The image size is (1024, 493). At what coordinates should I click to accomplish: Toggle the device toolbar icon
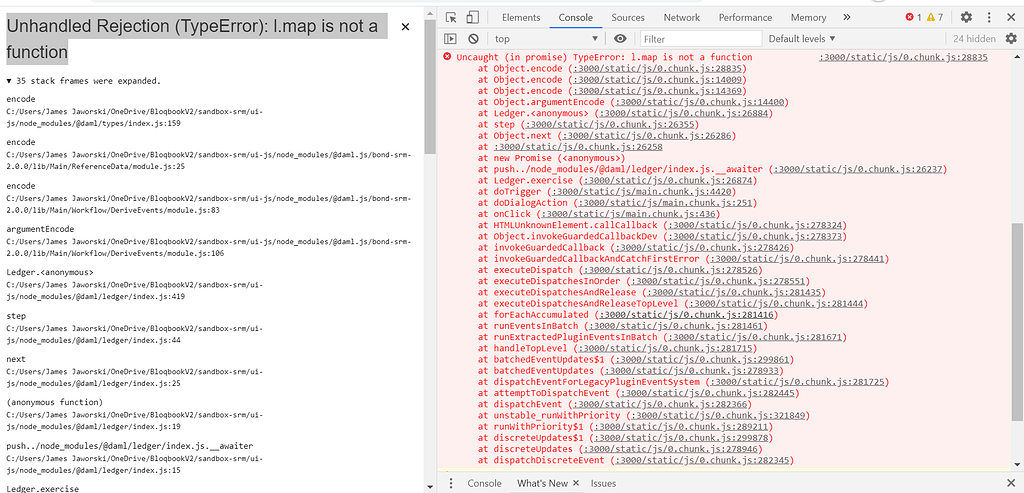[473, 18]
